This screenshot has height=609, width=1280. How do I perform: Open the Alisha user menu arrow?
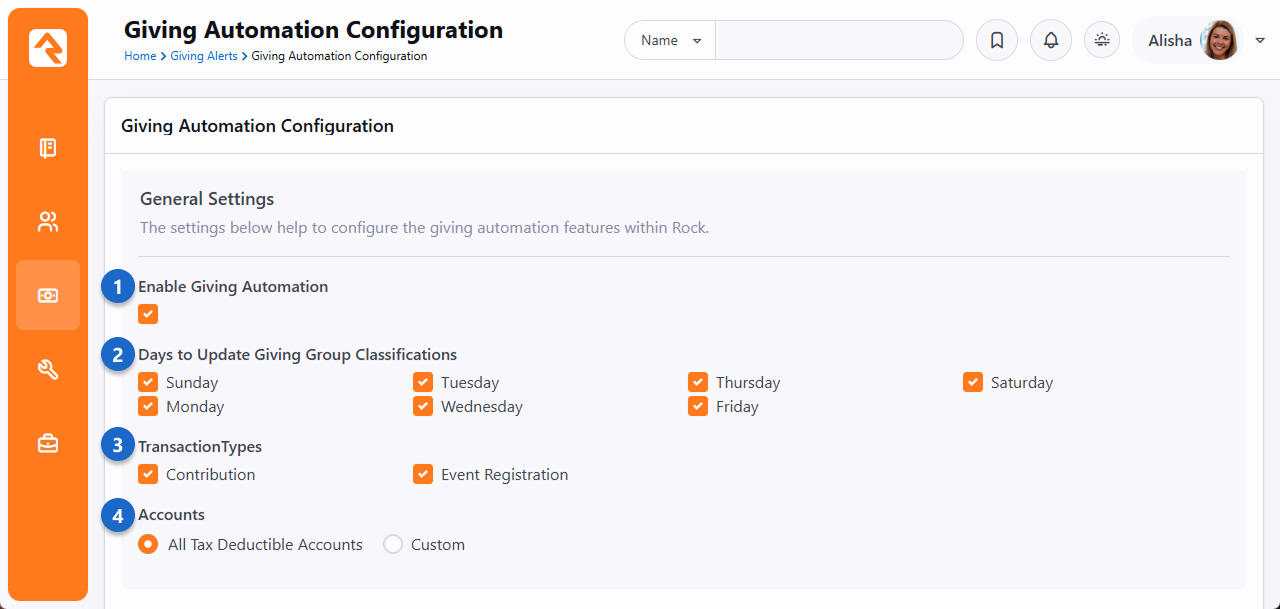tap(1260, 41)
